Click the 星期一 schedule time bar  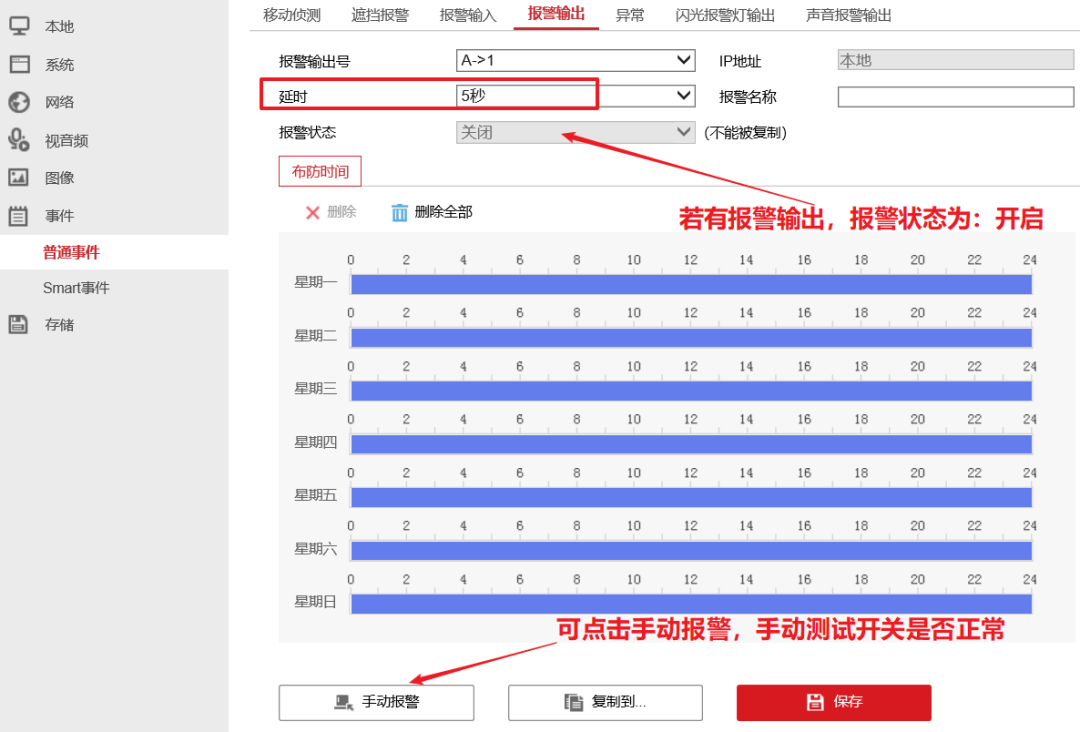pos(690,283)
